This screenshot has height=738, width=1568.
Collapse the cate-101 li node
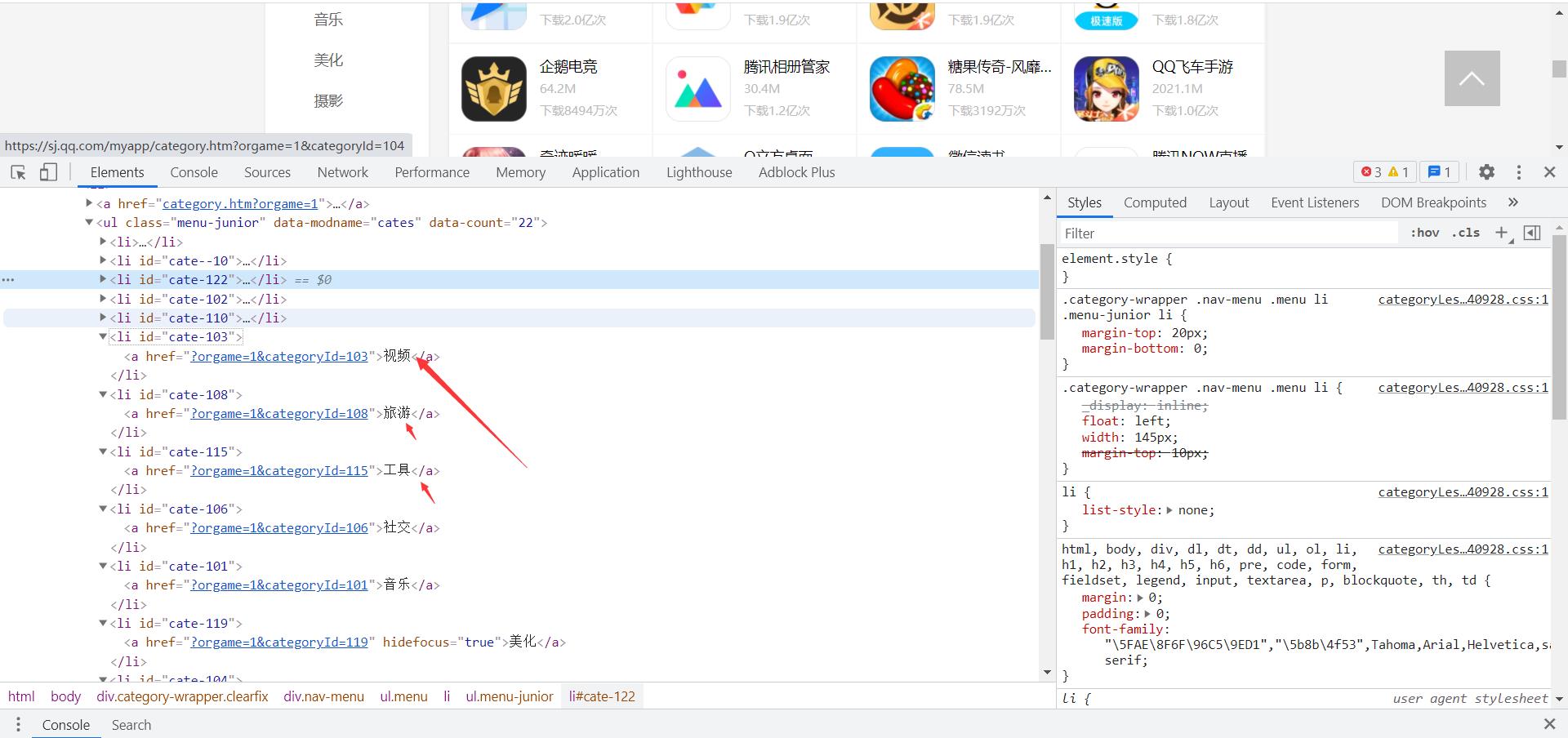(x=103, y=566)
